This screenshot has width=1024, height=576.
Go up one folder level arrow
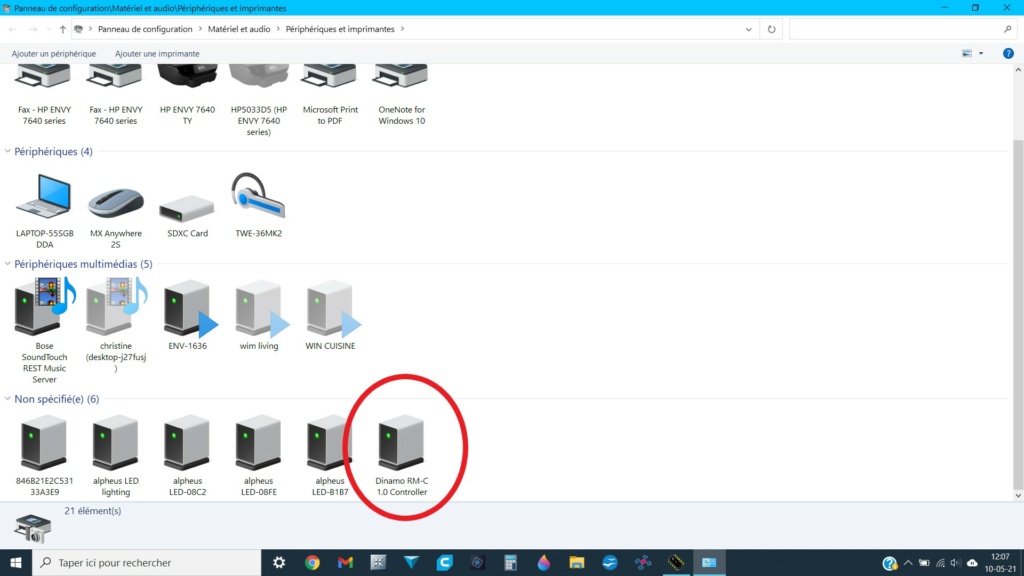pyautogui.click(x=63, y=29)
